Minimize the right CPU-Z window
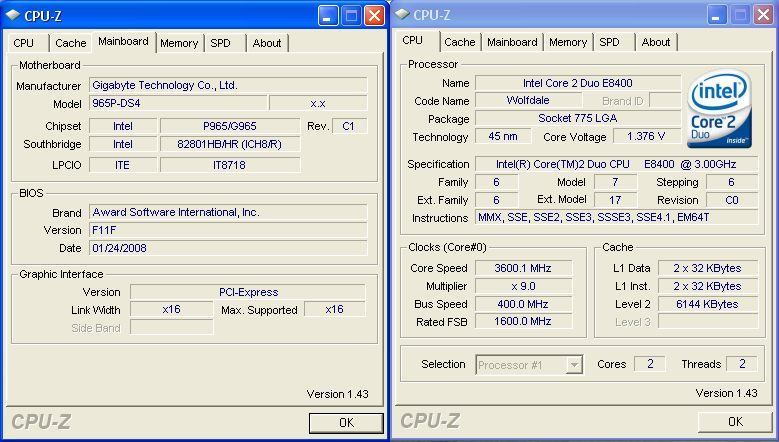The image size is (779, 442). pos(716,15)
